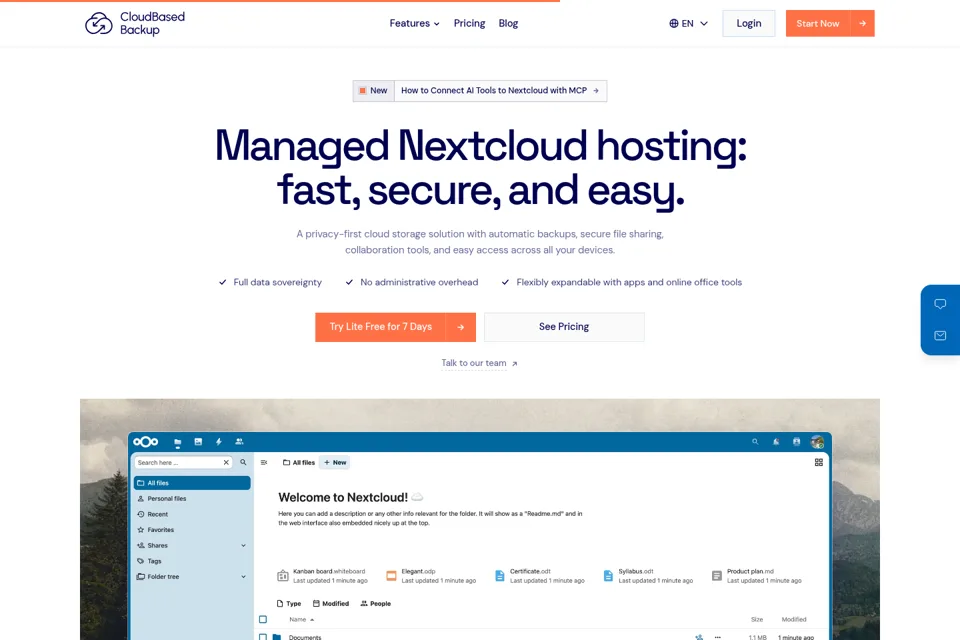The image size is (960, 640).
Task: Click the All files breadcrumb
Action: 299,462
